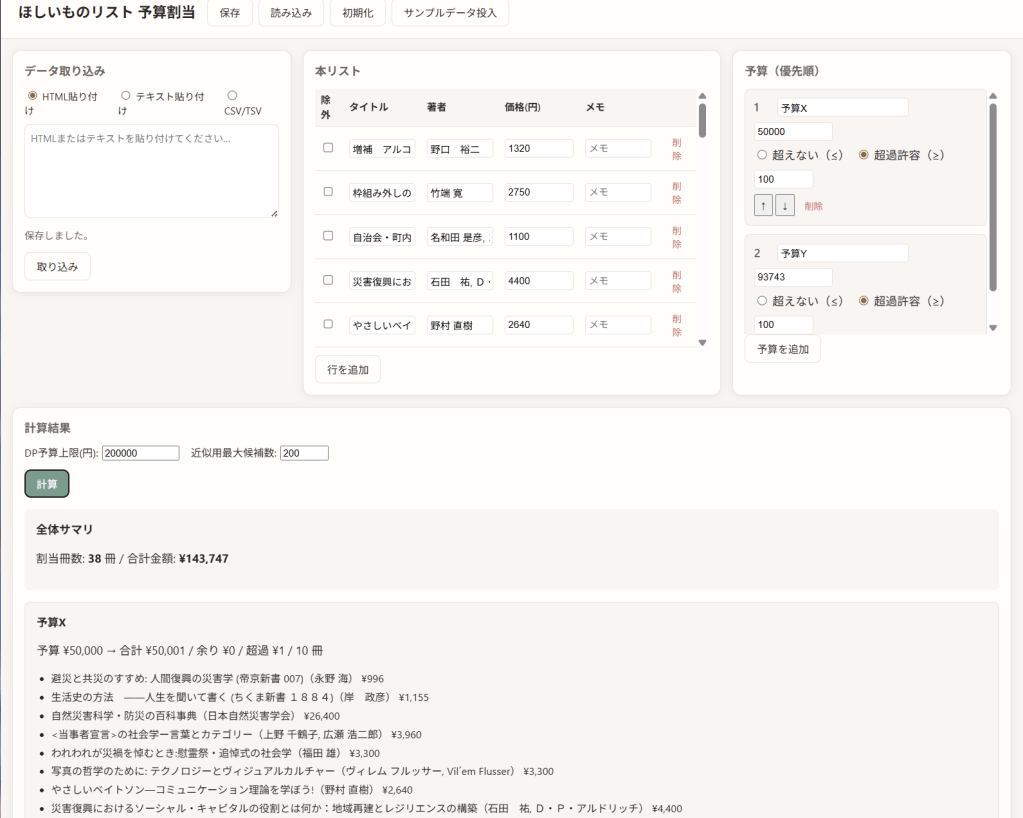Check the 除外 box for 枠組み外しの row
1023x818 pixels.
pos(328,192)
